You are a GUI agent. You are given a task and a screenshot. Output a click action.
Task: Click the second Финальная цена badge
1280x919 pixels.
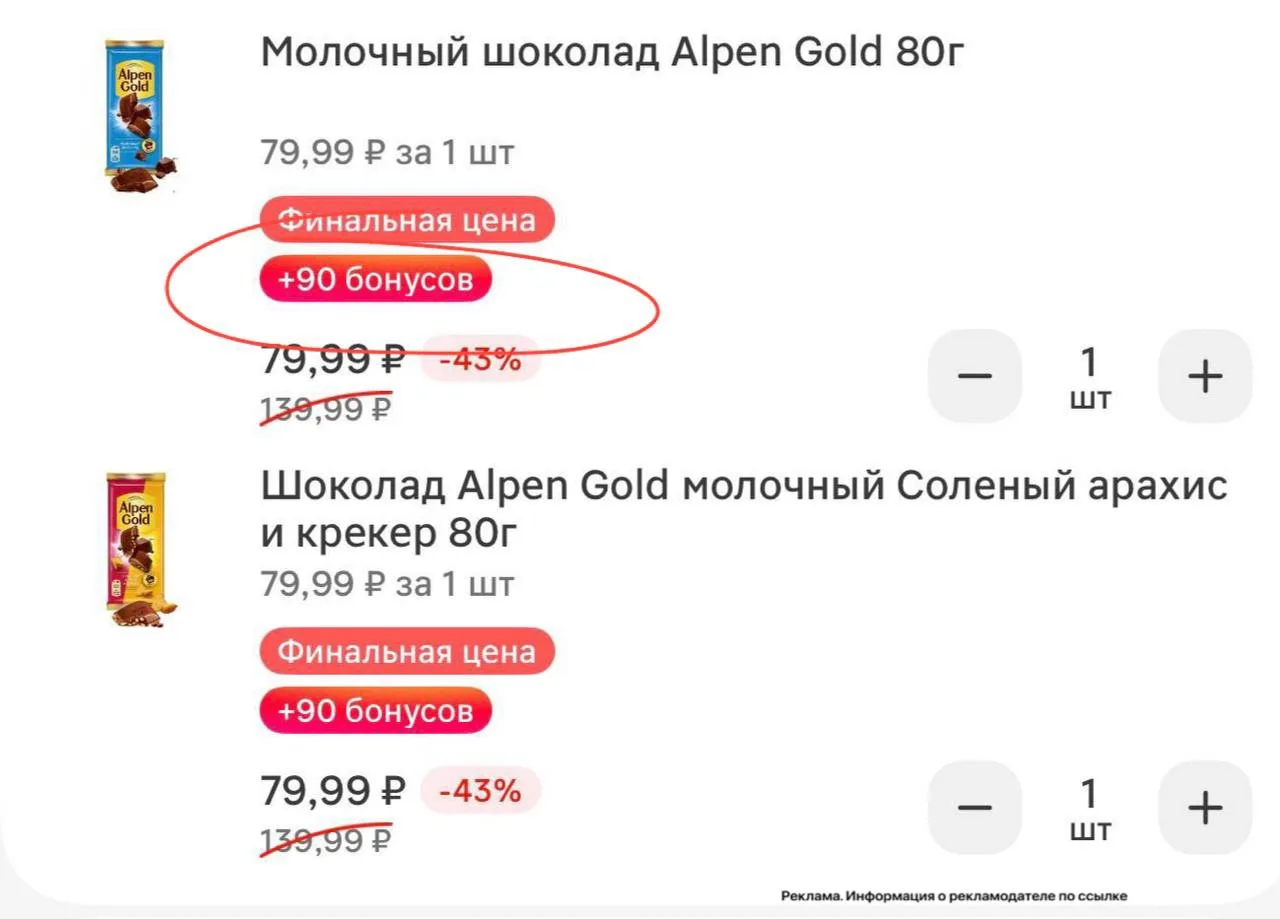tap(407, 652)
